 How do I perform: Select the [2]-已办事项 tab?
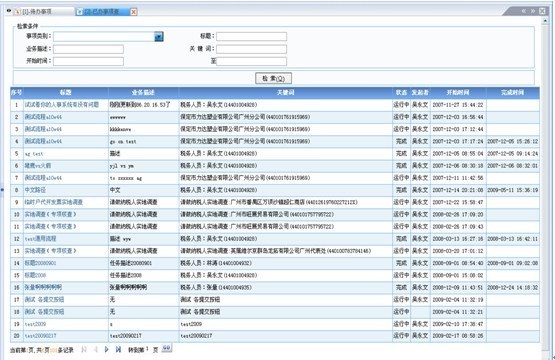(x=101, y=12)
